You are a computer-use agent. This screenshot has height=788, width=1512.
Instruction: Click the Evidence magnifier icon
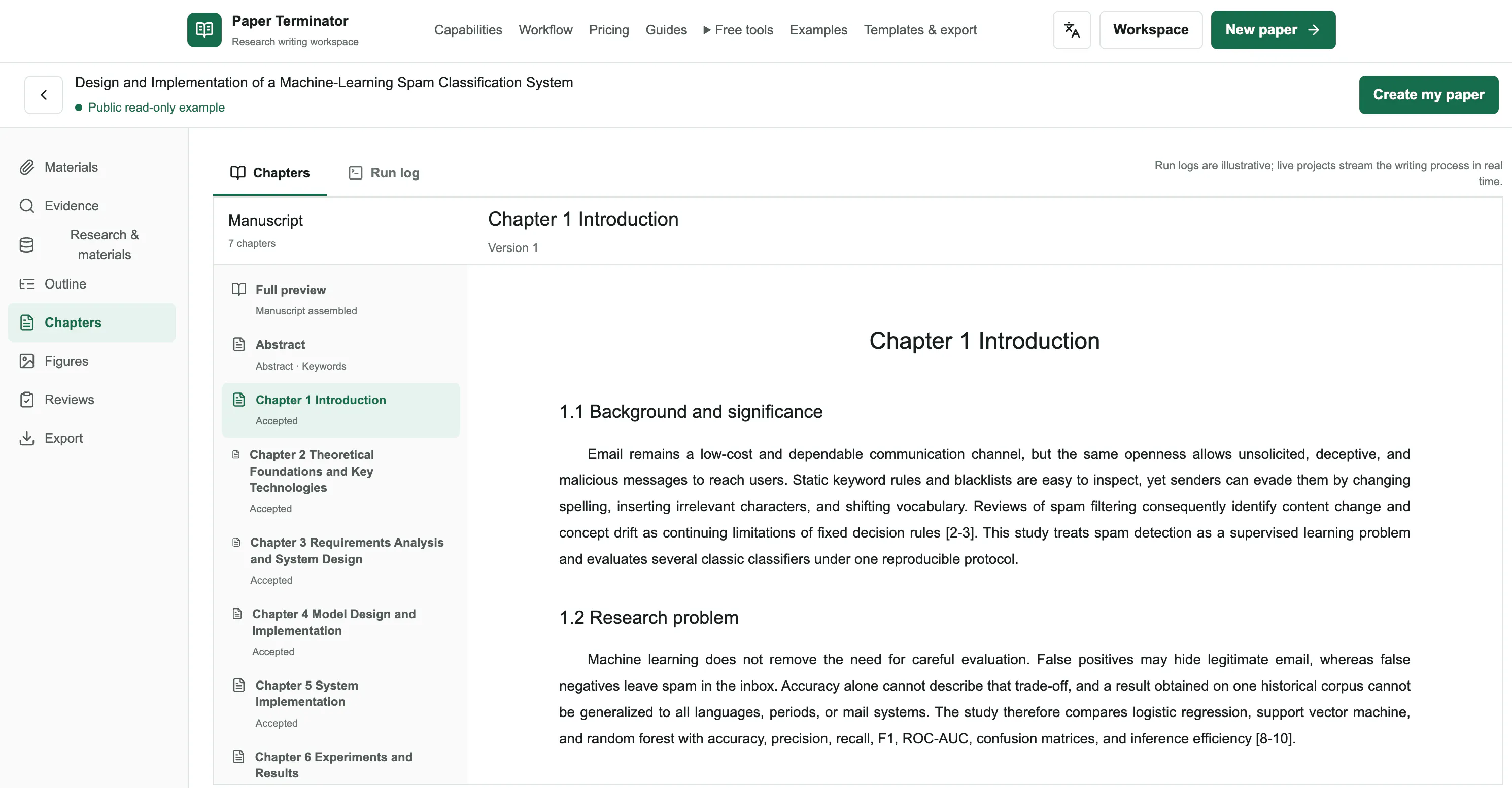click(x=26, y=206)
